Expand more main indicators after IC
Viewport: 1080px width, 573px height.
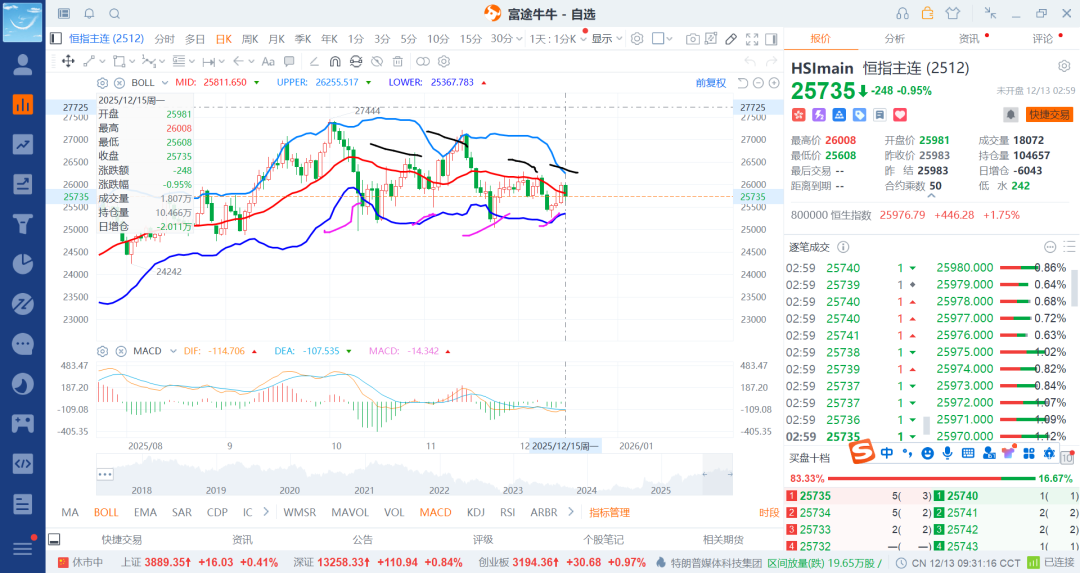[x=266, y=512]
